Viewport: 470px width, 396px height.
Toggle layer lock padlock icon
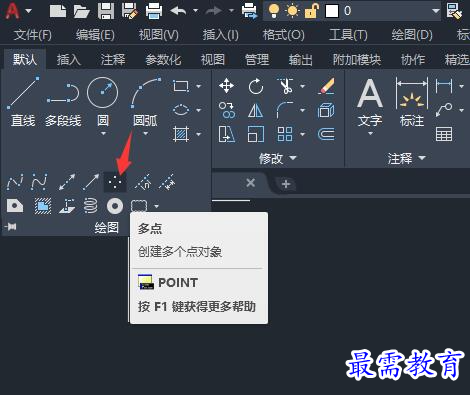[311, 11]
